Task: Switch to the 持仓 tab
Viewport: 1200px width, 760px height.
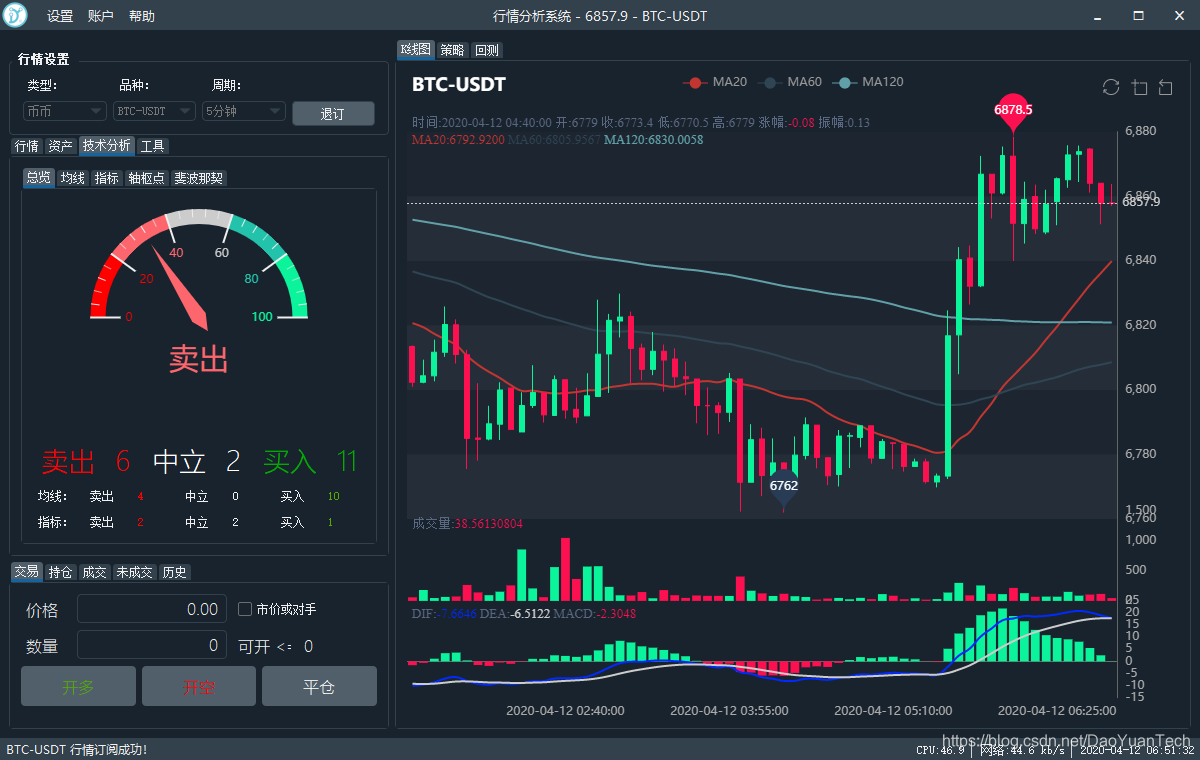Action: 61,572
